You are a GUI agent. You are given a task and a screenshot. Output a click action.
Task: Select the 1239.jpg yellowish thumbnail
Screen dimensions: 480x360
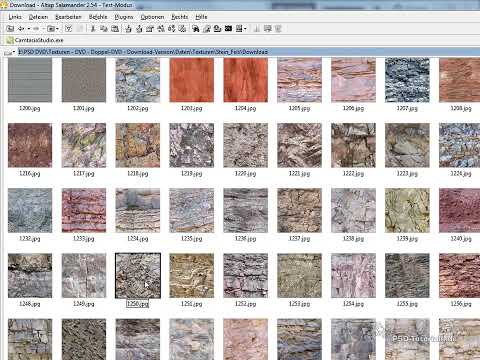tap(407, 210)
